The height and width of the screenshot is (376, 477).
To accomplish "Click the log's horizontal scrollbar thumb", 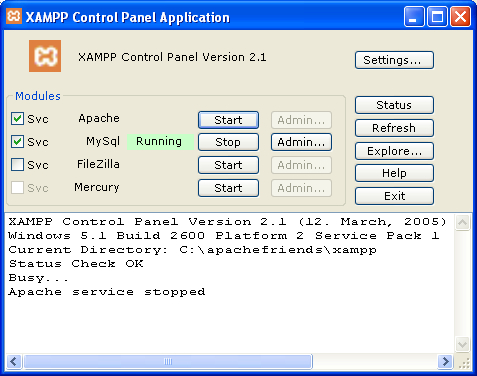I will click(x=168, y=361).
